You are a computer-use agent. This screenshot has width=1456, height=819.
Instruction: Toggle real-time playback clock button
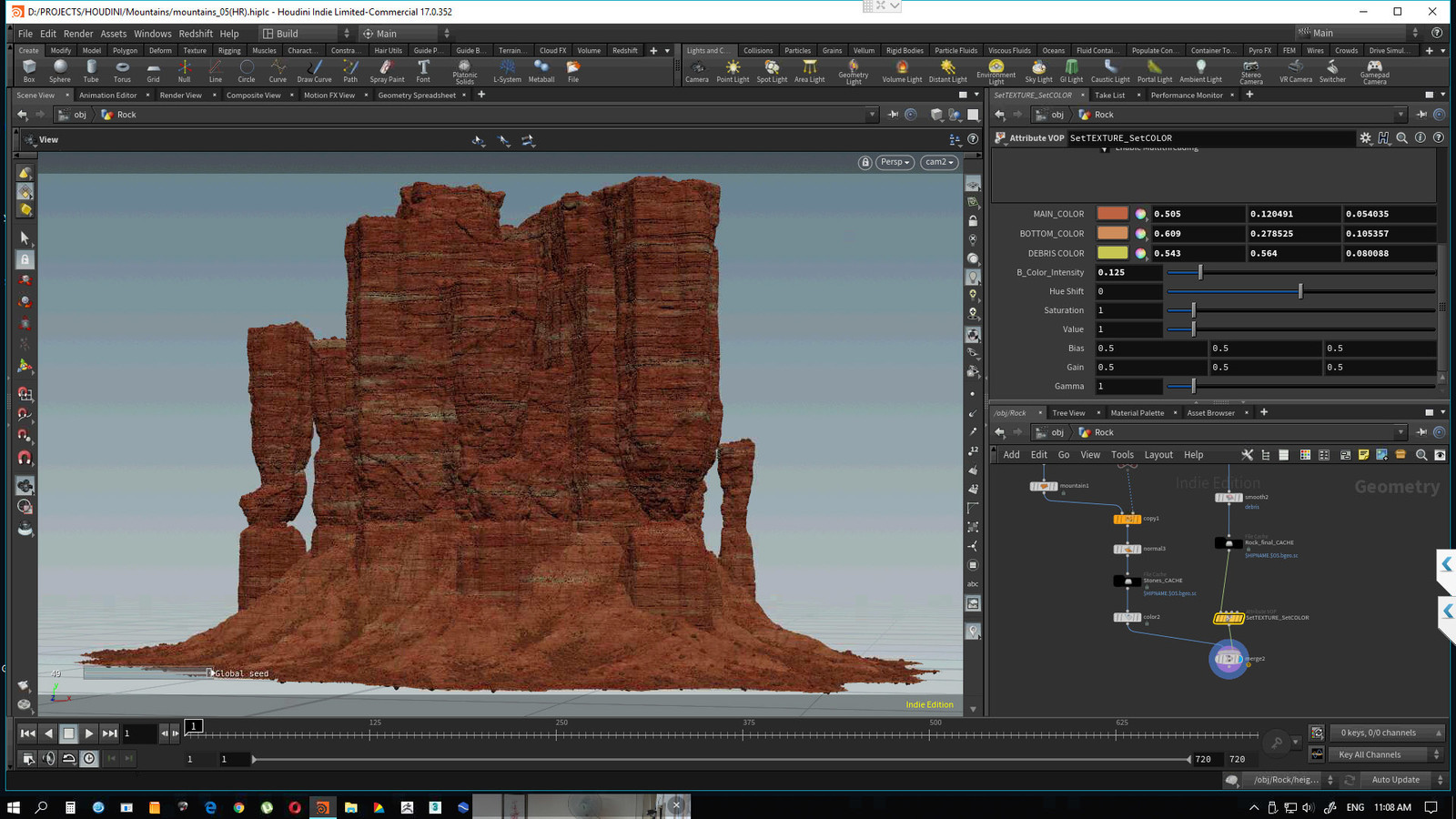[x=89, y=759]
